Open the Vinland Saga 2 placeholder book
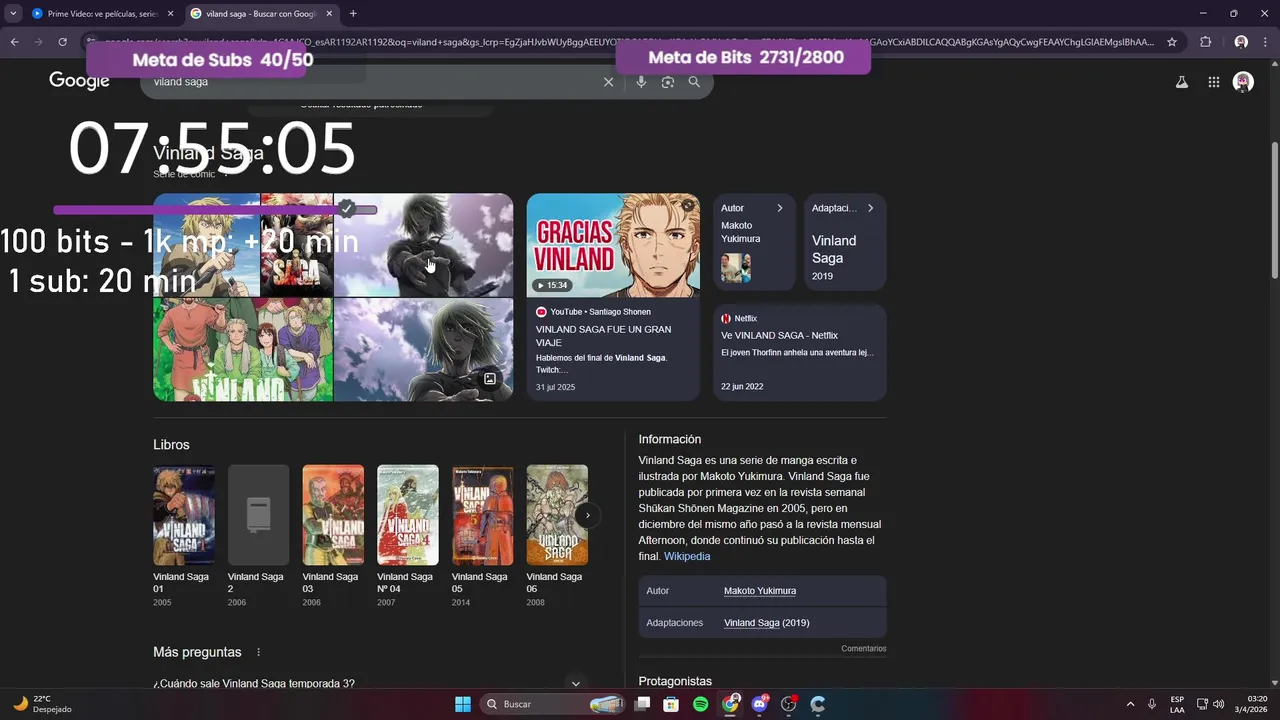 point(258,515)
